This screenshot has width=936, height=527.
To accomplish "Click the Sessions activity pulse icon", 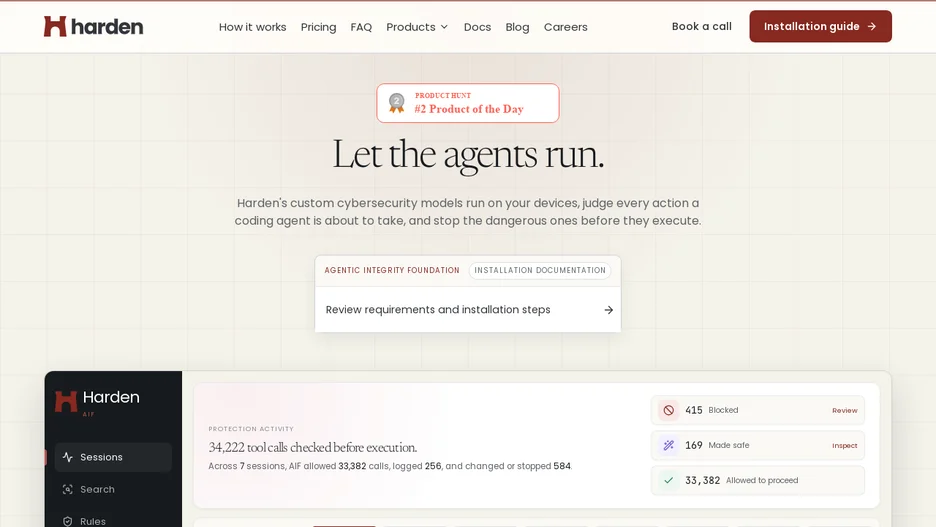I will 67,457.
